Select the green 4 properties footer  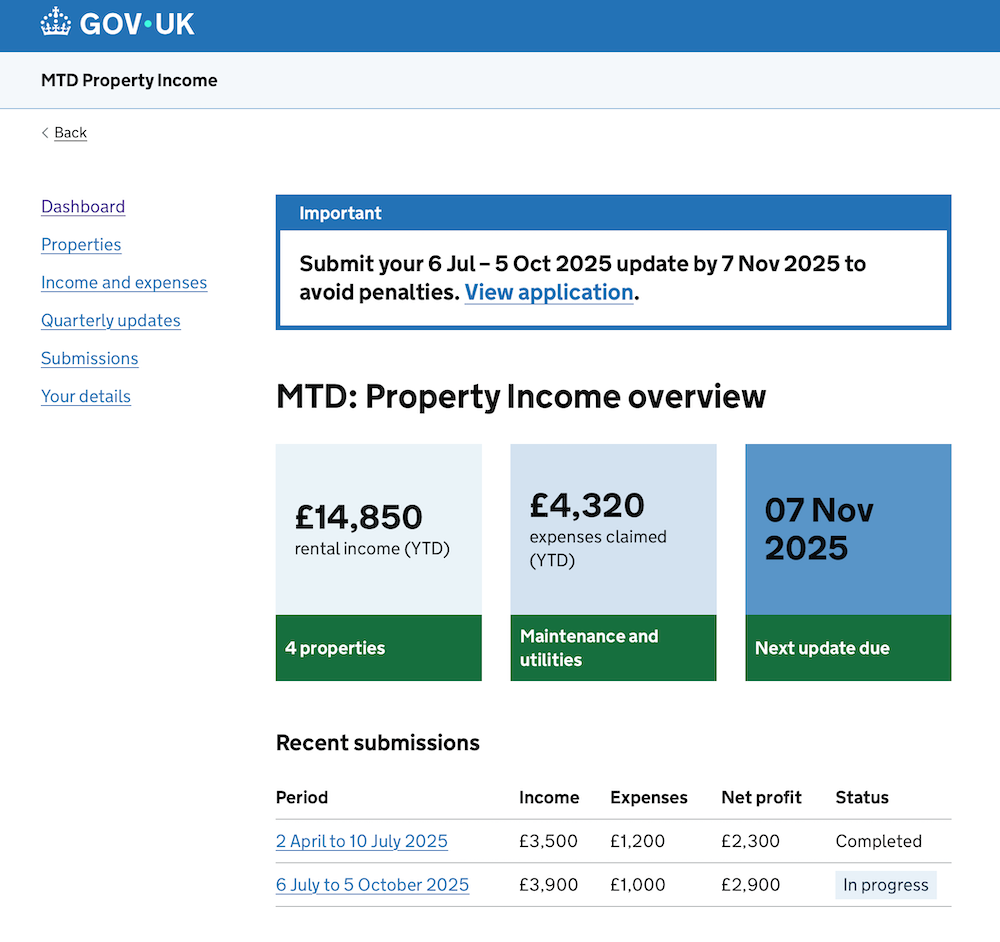[x=378, y=648]
